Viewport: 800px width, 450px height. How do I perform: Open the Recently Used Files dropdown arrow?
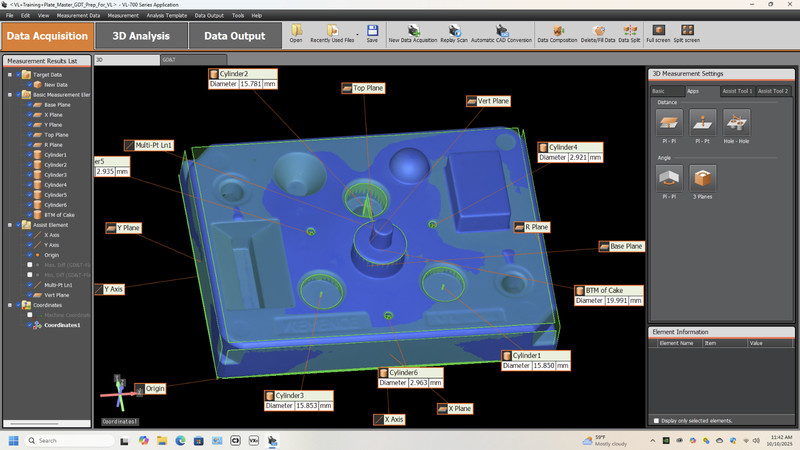(357, 34)
